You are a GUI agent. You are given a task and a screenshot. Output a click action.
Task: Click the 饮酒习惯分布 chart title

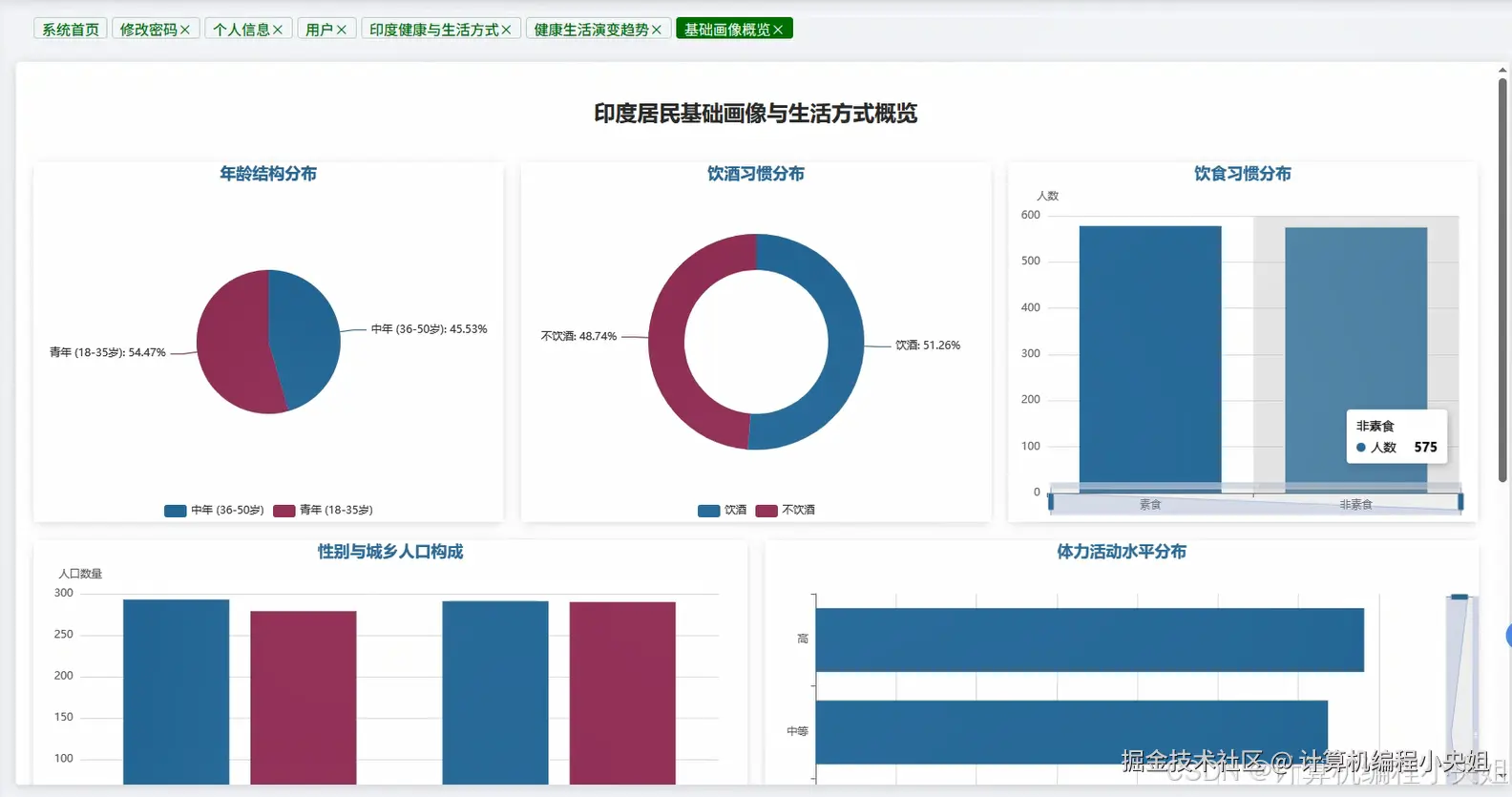[756, 174]
